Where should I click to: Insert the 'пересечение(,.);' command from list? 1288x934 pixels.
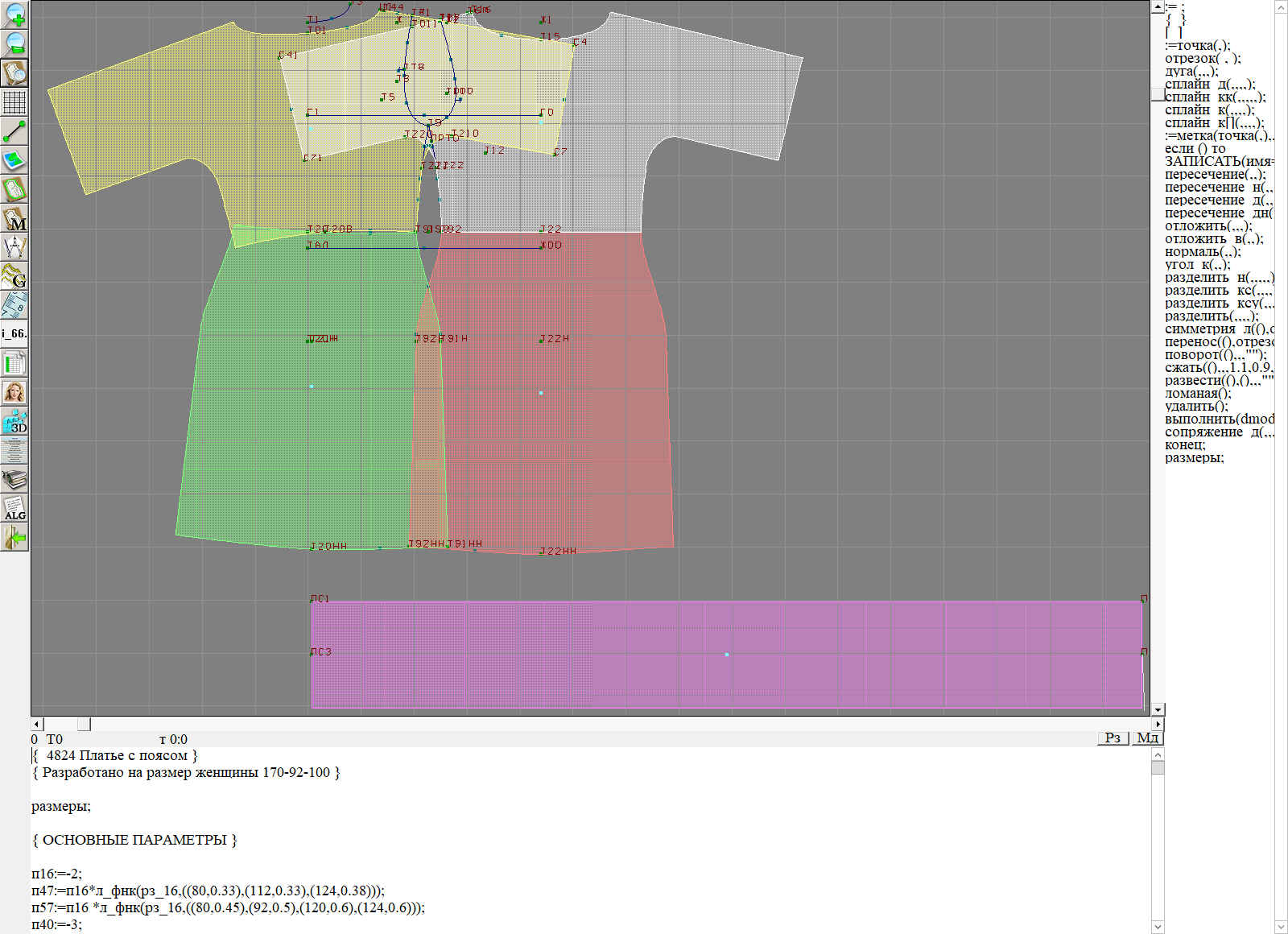pyautogui.click(x=1214, y=175)
